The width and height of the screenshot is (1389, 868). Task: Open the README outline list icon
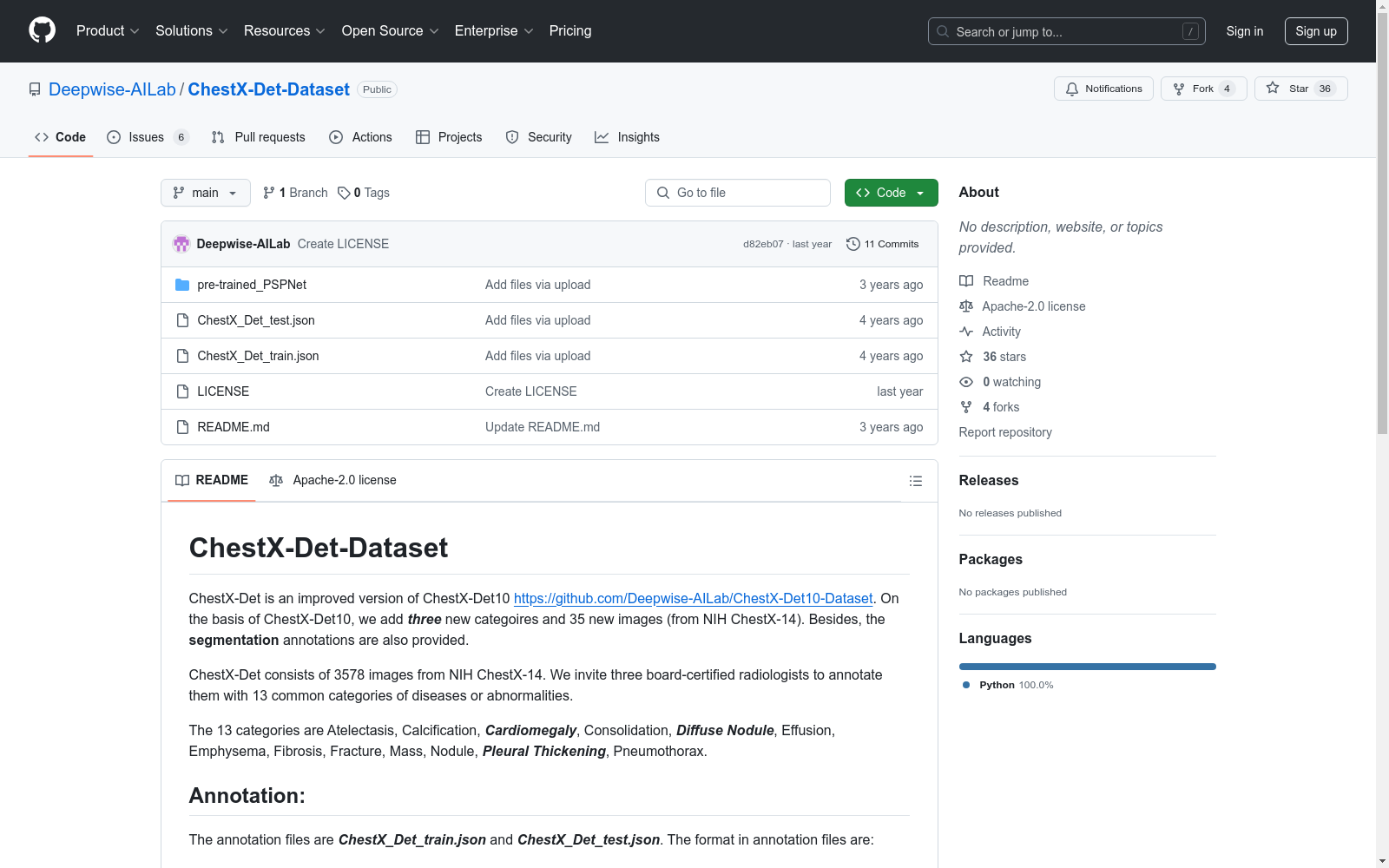916,481
